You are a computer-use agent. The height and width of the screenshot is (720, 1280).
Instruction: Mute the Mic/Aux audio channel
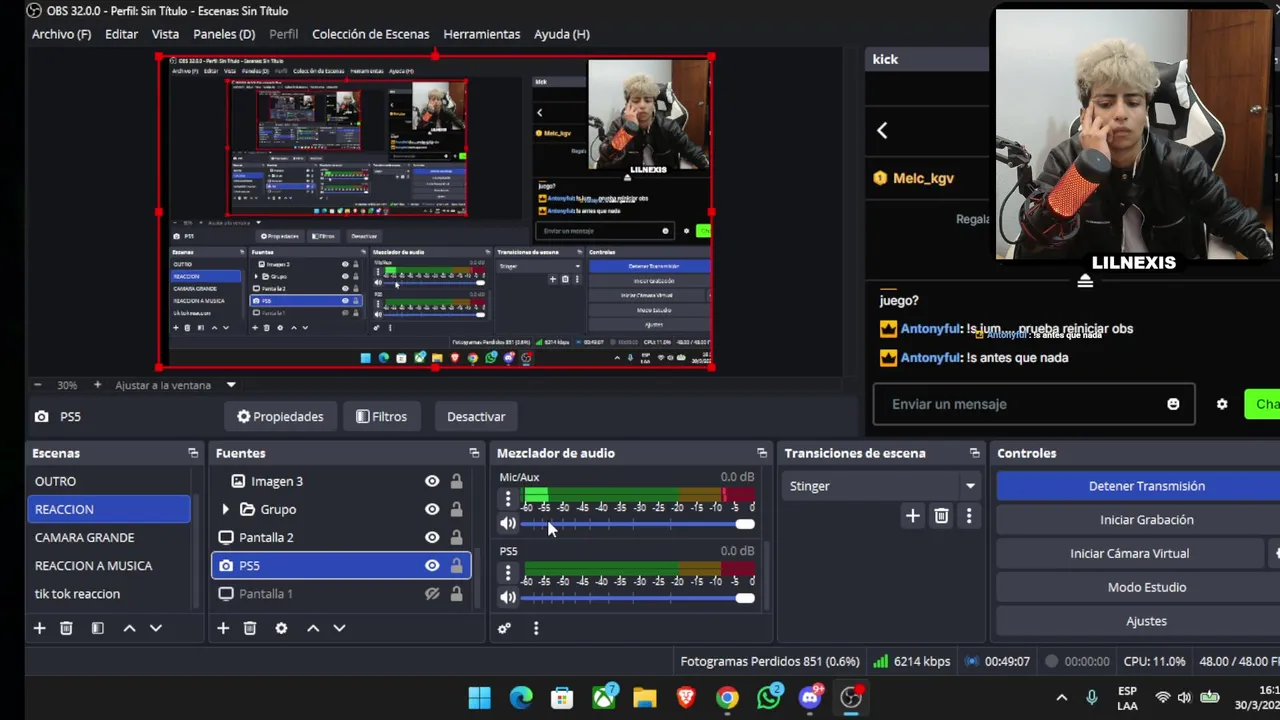(508, 524)
